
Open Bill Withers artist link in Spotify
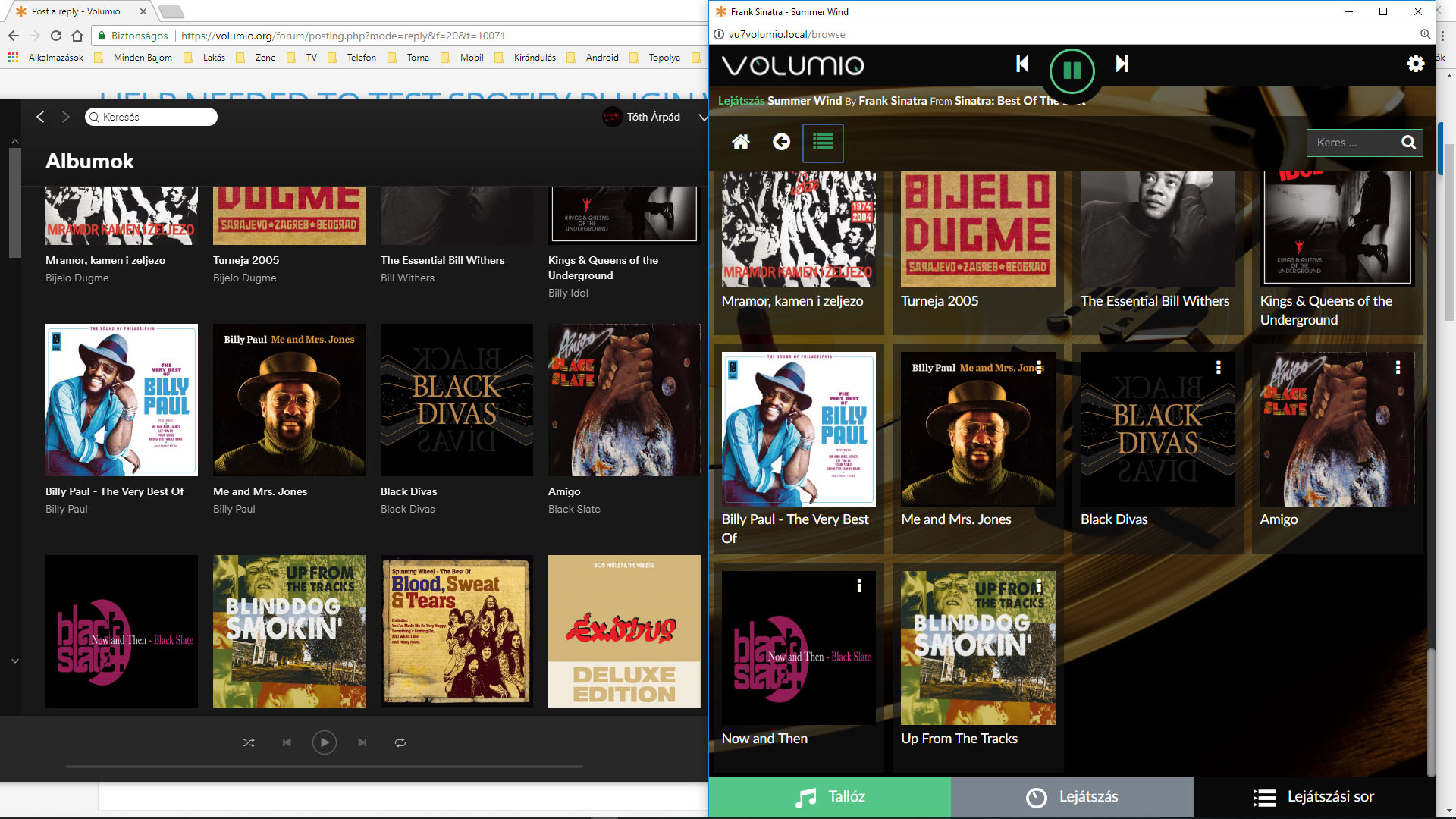(407, 278)
